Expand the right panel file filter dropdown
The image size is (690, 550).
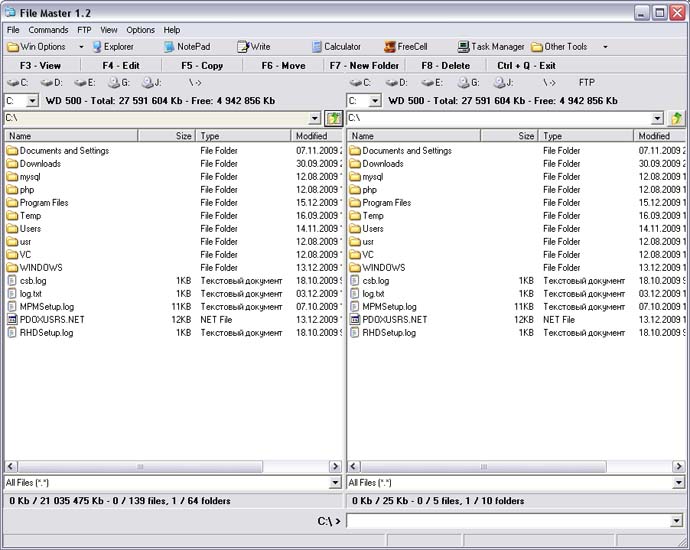(677, 483)
